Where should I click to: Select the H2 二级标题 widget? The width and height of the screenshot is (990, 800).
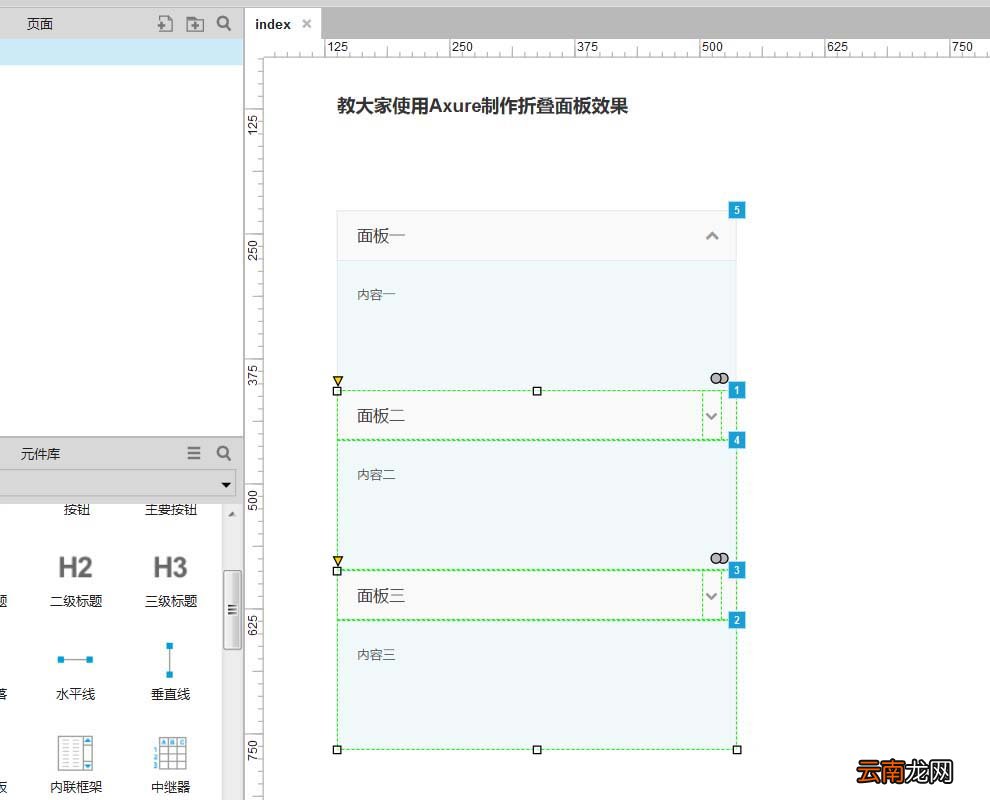76,580
